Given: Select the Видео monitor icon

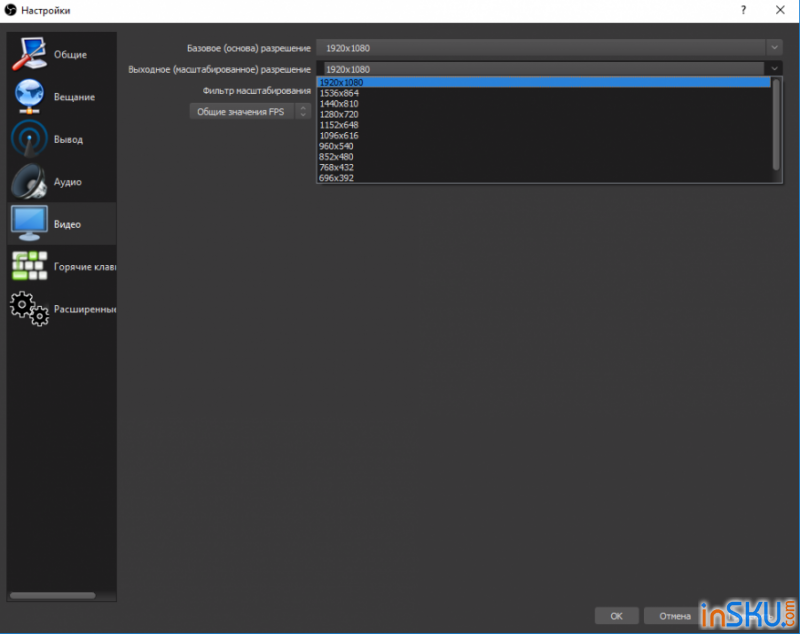Looking at the screenshot, I should [x=29, y=223].
